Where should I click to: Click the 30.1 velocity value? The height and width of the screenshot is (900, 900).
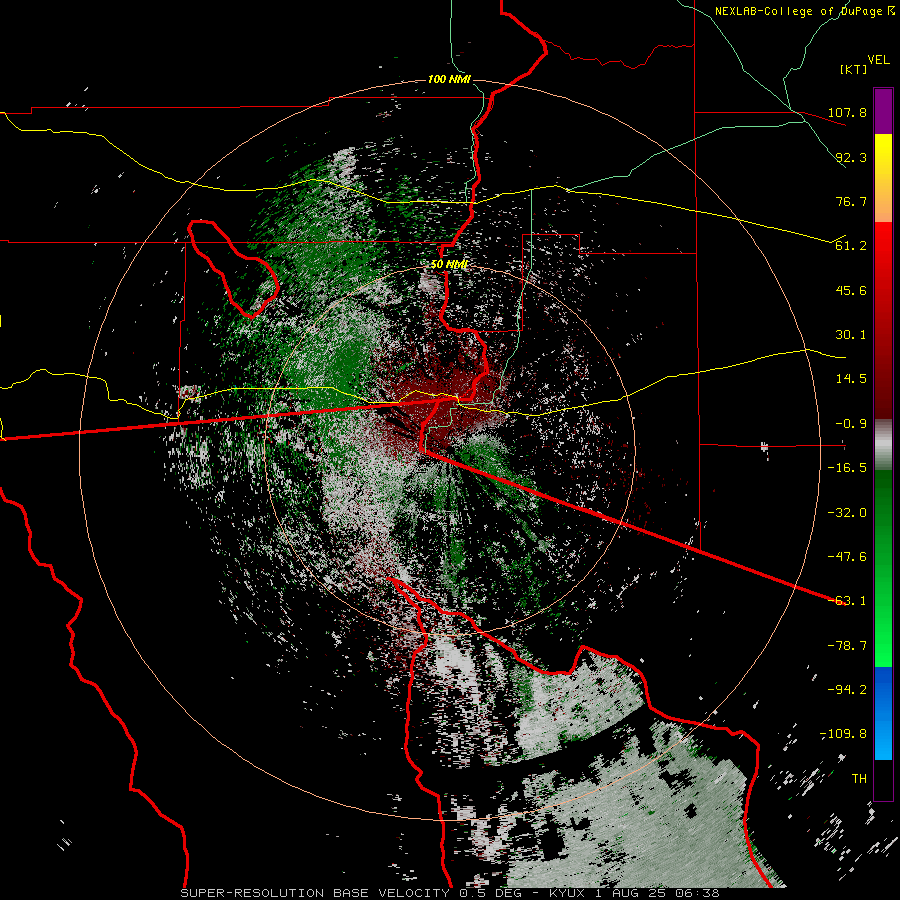pyautogui.click(x=851, y=335)
